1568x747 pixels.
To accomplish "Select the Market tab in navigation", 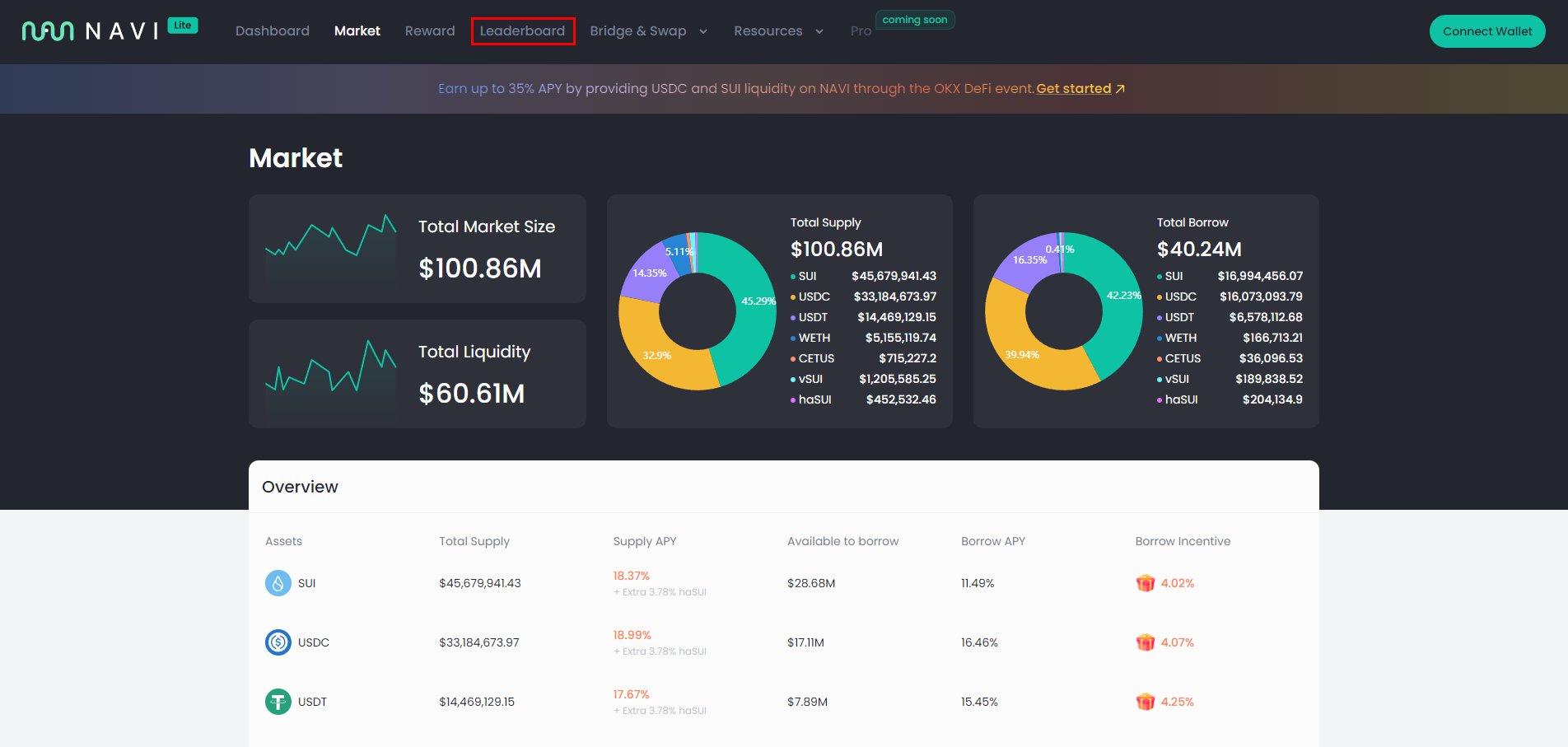I will [x=357, y=31].
